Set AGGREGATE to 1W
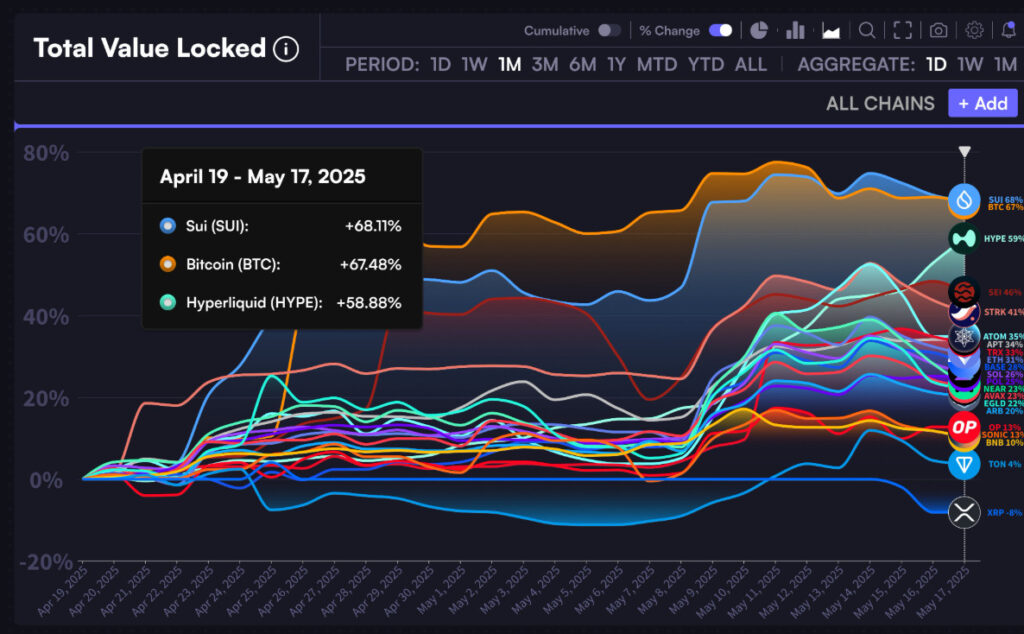This screenshot has width=1024, height=634. [970, 65]
